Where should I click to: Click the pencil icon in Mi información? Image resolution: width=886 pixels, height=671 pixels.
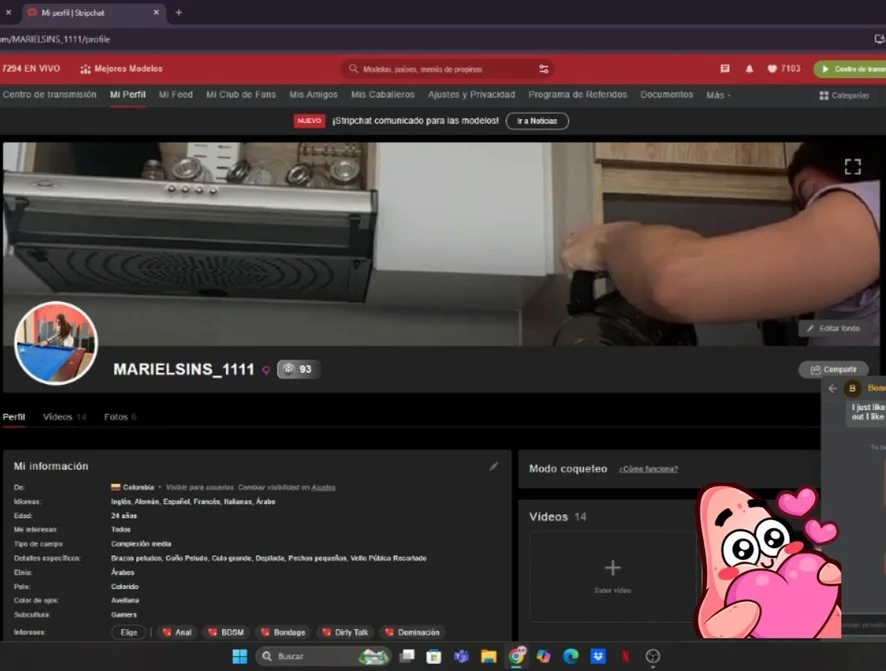493,466
